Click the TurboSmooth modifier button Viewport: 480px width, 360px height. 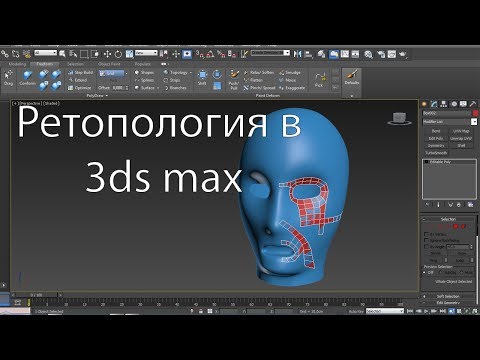436,153
